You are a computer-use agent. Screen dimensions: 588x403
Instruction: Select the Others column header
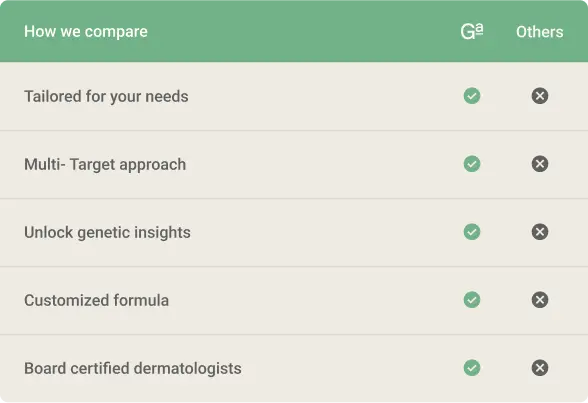pos(539,32)
